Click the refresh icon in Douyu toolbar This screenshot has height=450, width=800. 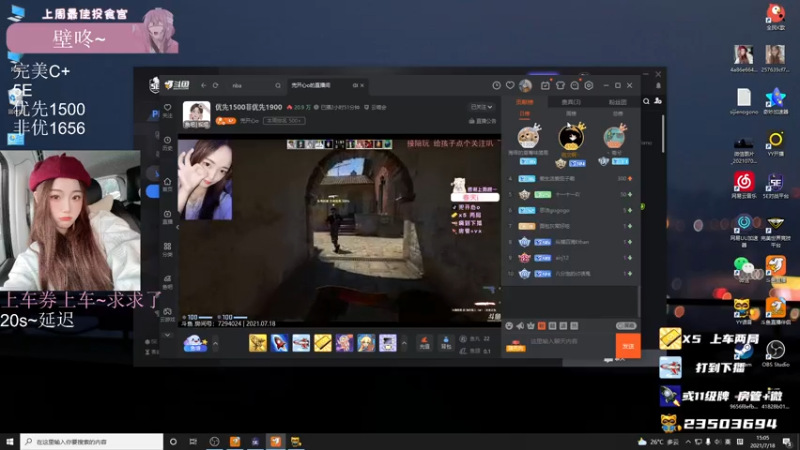click(215, 85)
